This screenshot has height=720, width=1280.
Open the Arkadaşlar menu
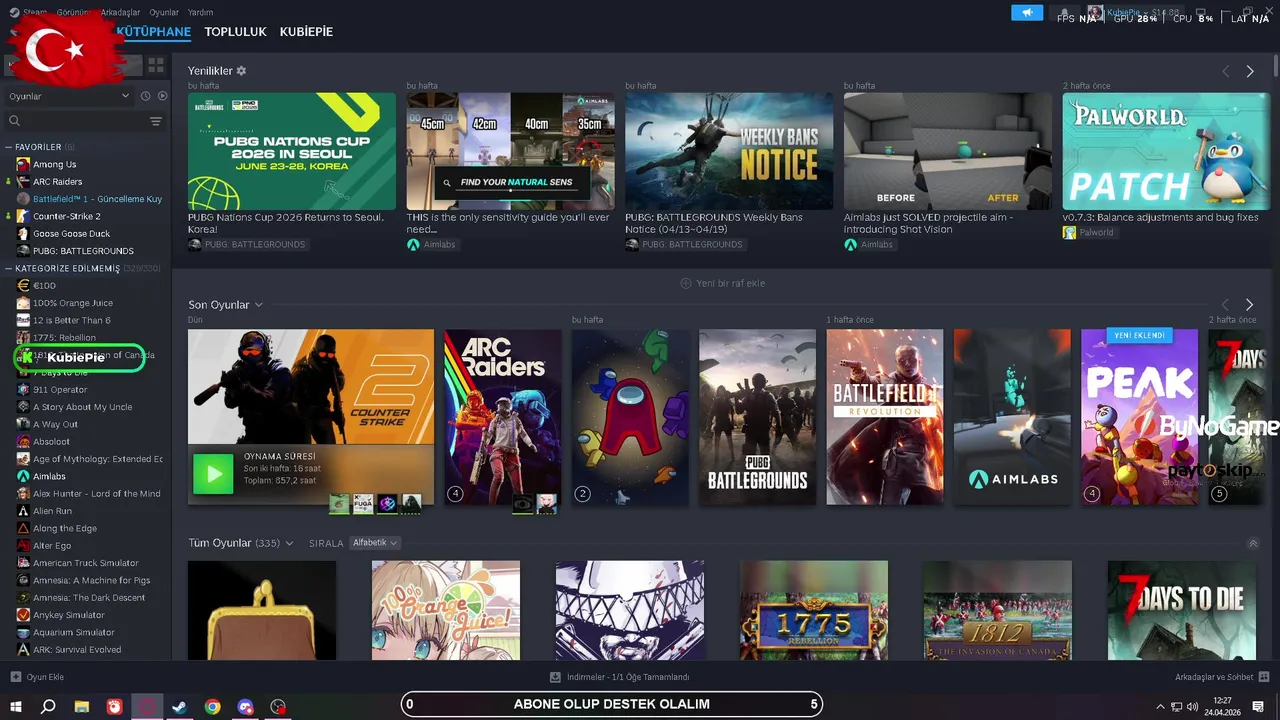coord(121,13)
